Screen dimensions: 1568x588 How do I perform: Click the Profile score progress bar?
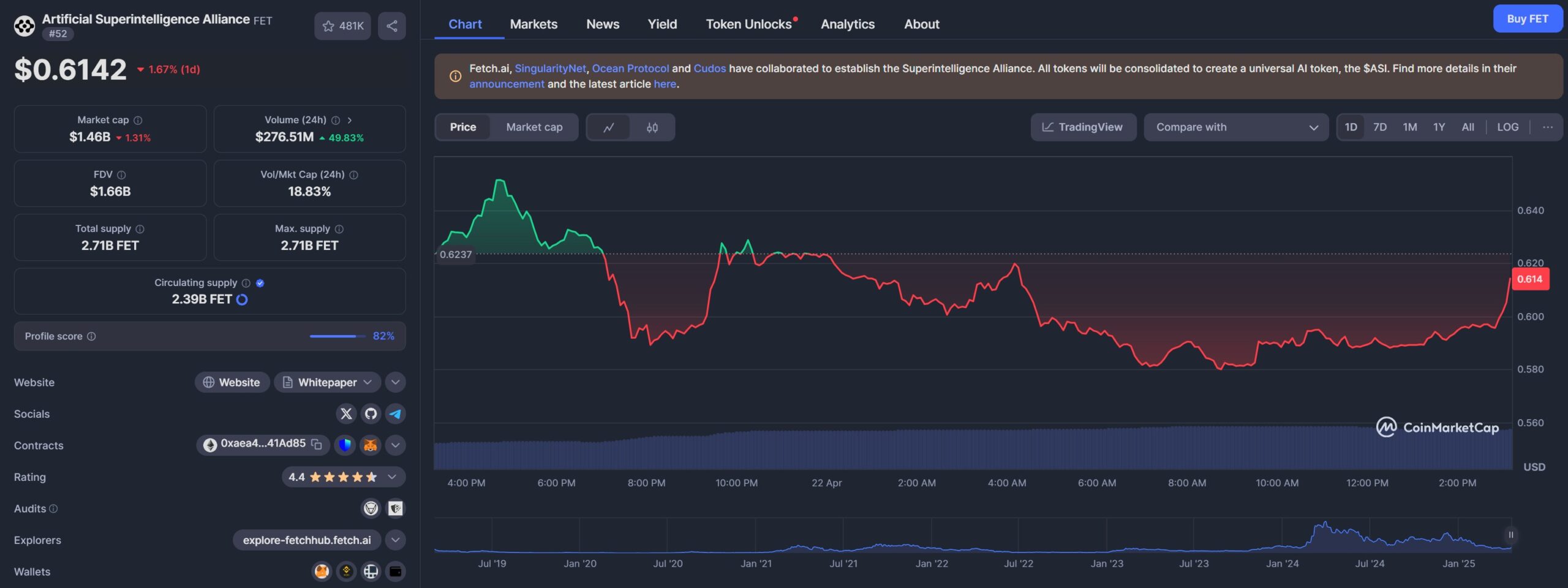[337, 336]
